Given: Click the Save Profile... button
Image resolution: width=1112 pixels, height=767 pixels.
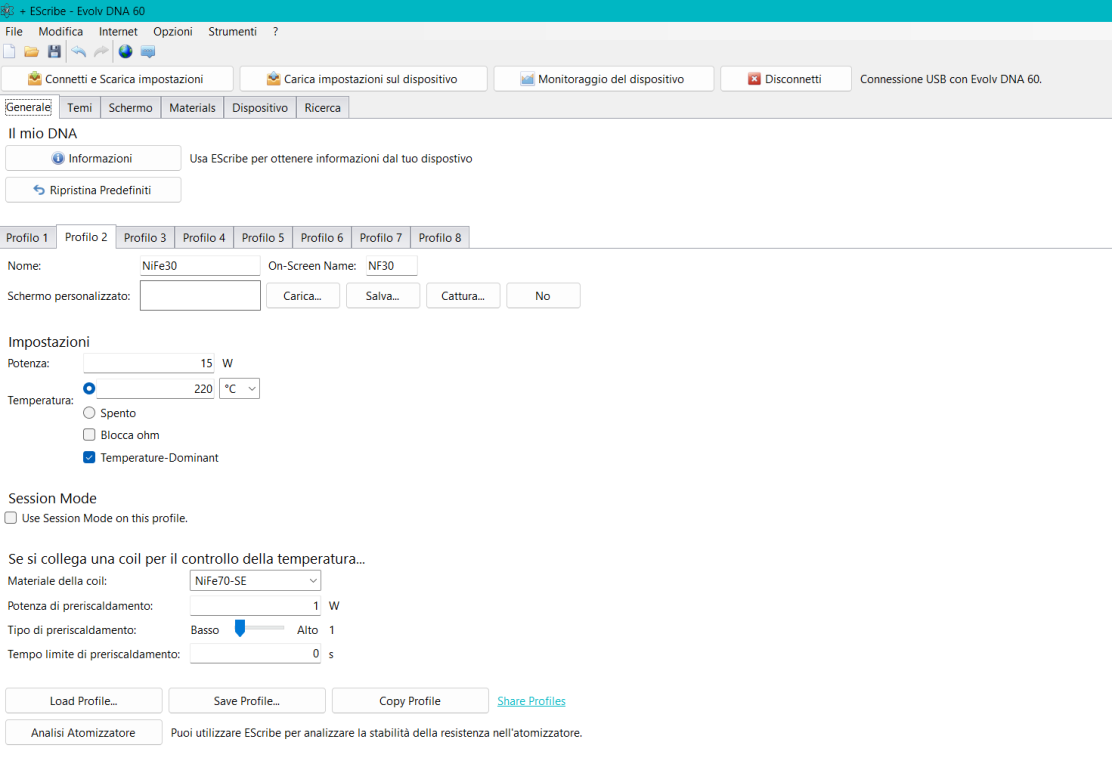Looking at the screenshot, I should pyautogui.click(x=247, y=700).
